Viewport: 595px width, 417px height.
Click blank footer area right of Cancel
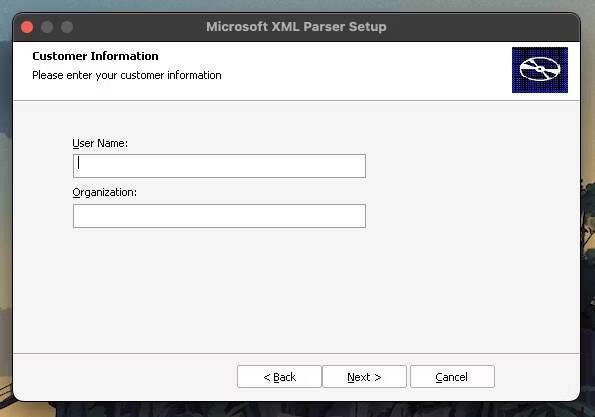[537, 377]
